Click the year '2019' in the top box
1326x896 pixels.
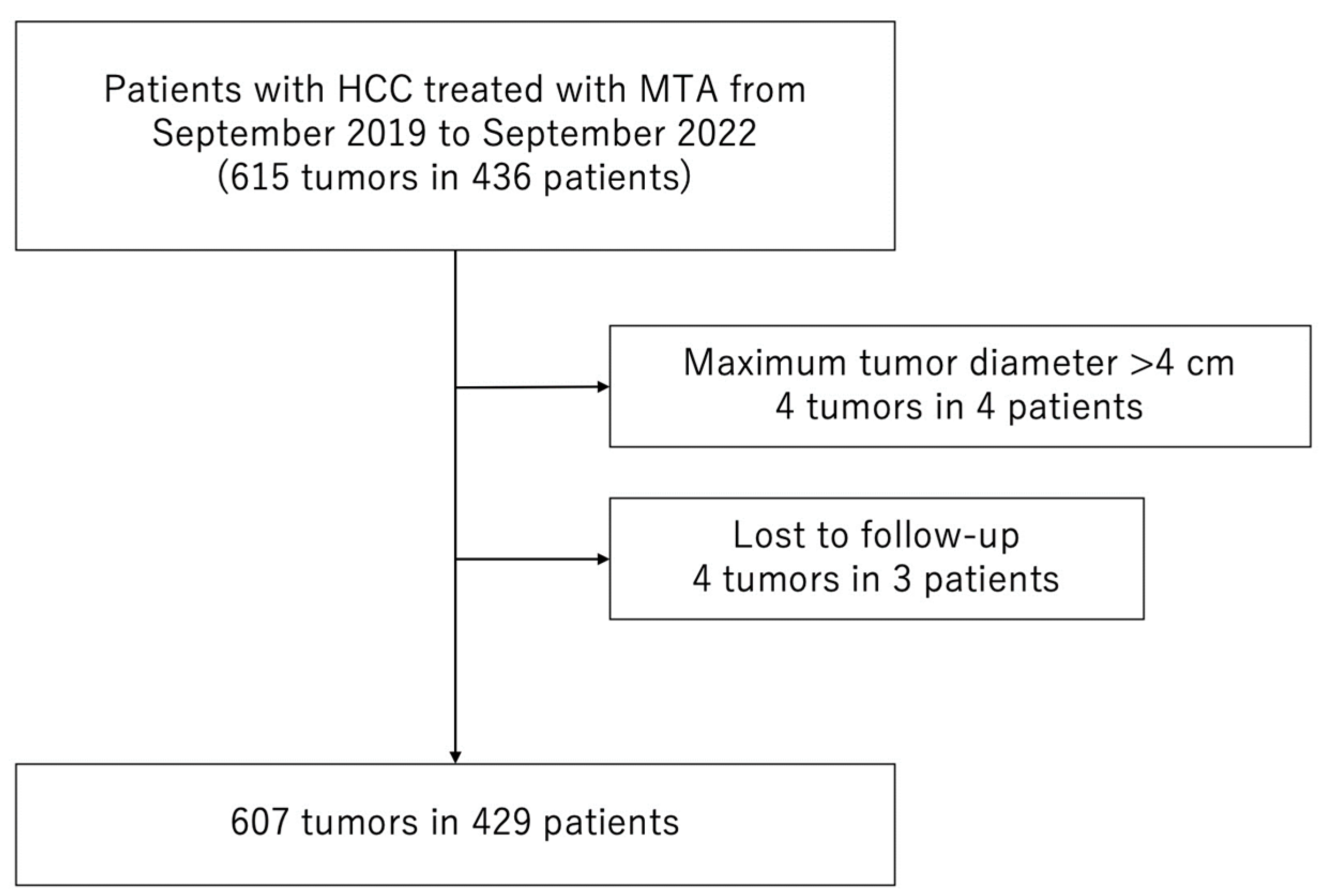click(387, 133)
